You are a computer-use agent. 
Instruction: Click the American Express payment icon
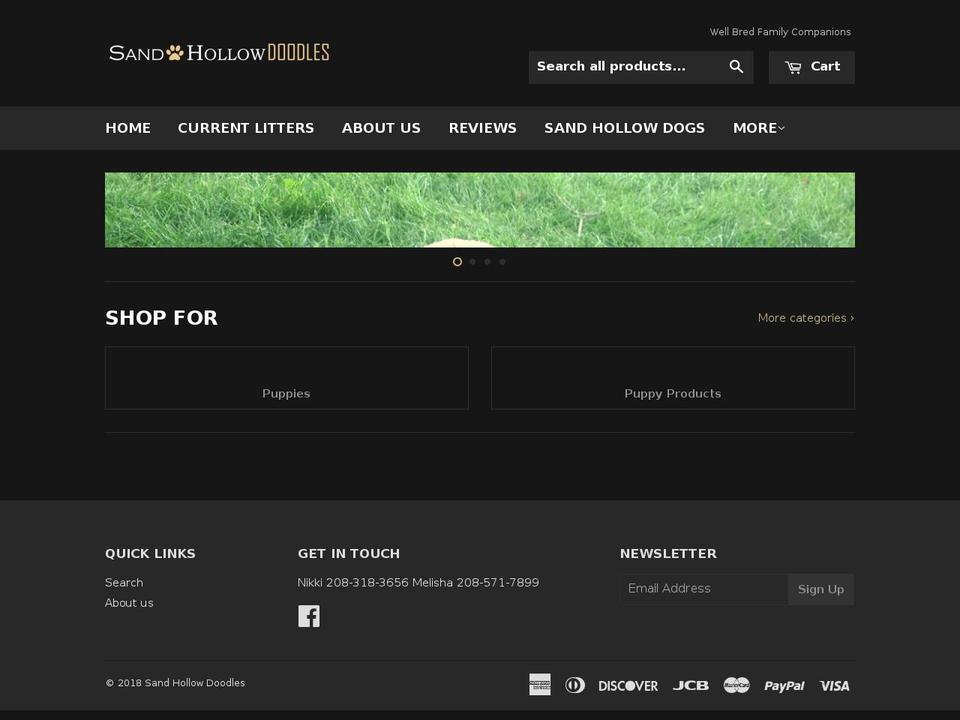[540, 684]
